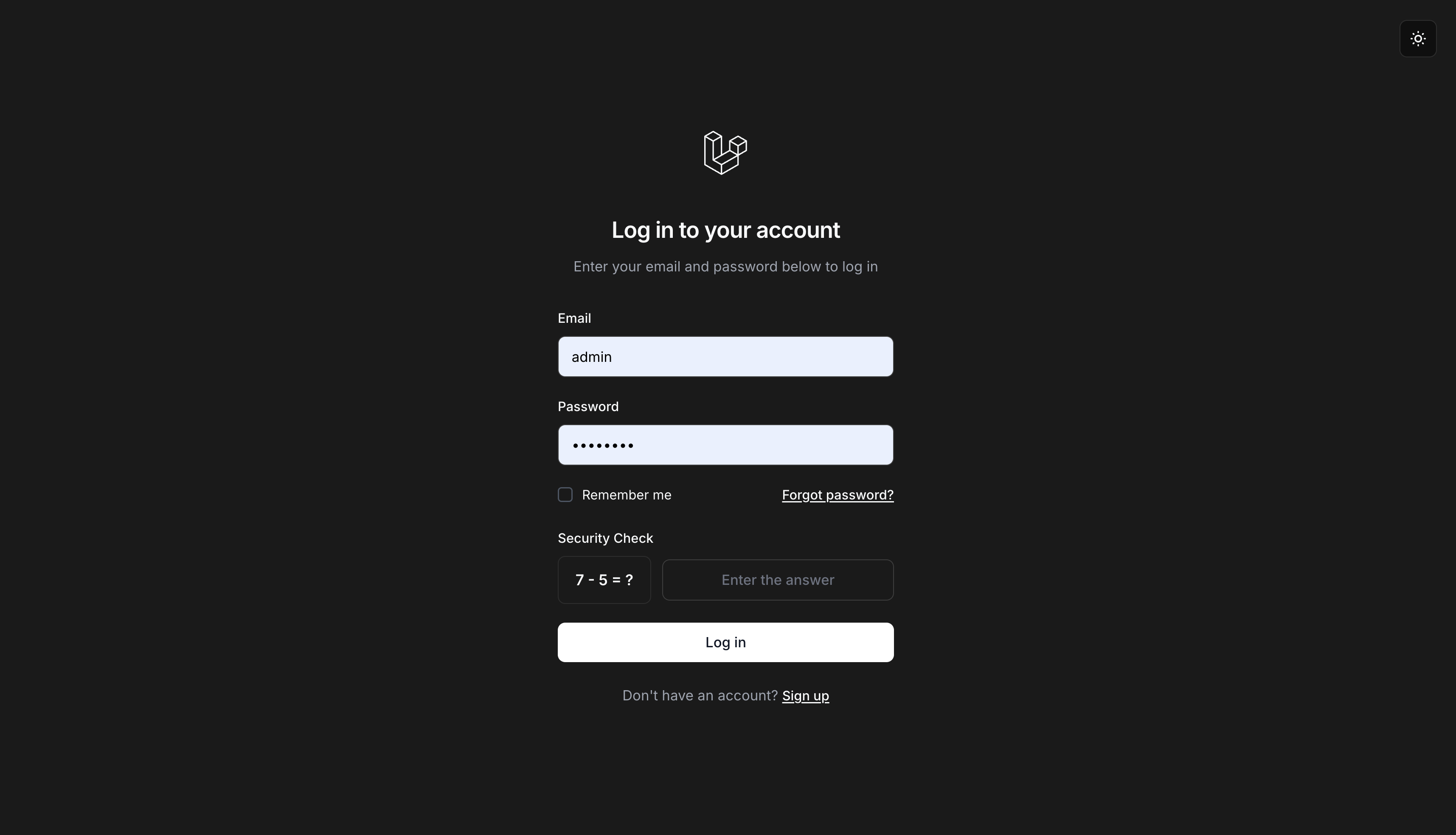Open the Forgot password page
Viewport: 1456px width, 835px height.
point(837,494)
